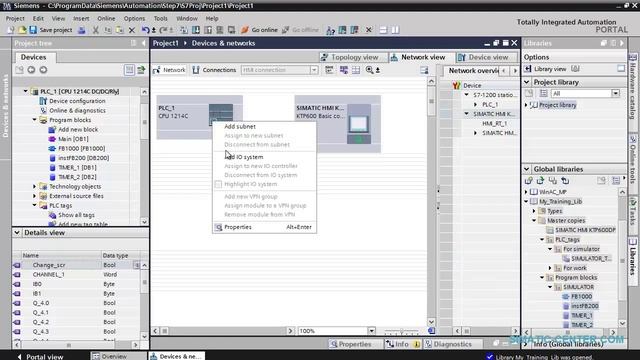Screen dimensions: 640x360
Task: Click the Change_scr tag row in Details view
Action: click(76, 265)
